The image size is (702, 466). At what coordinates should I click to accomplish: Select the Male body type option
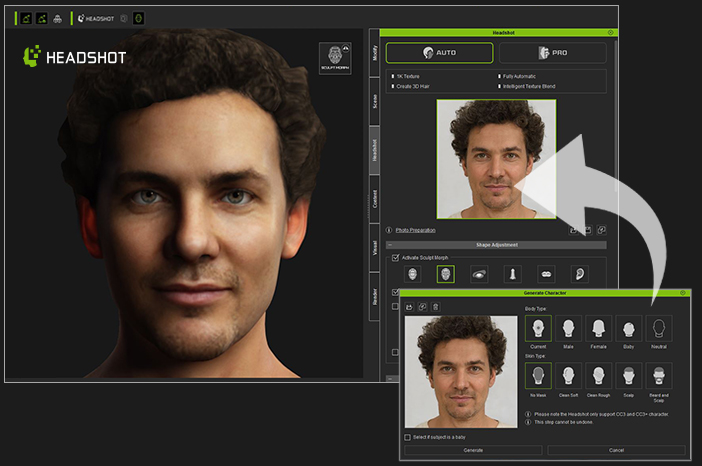(568, 329)
